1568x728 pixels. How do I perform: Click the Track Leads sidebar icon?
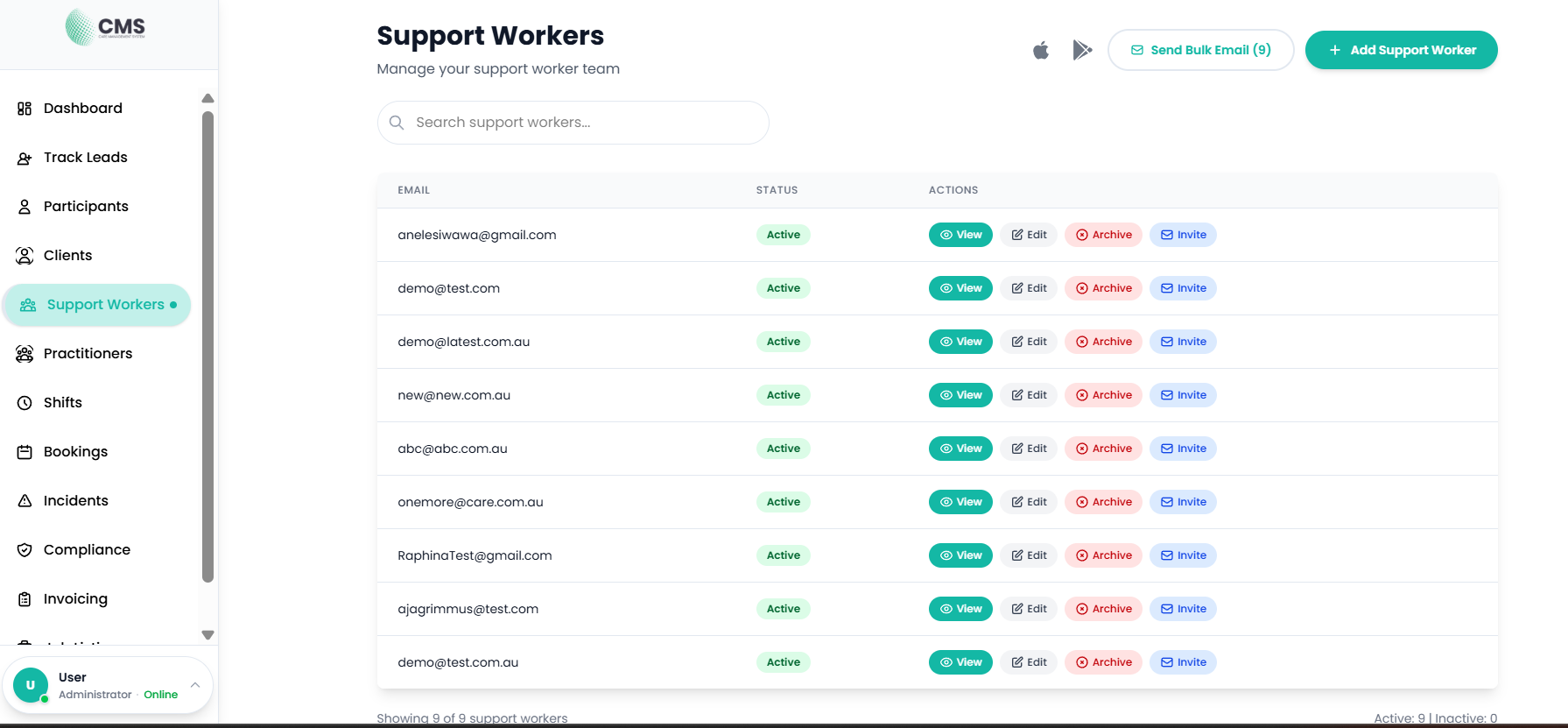25,158
